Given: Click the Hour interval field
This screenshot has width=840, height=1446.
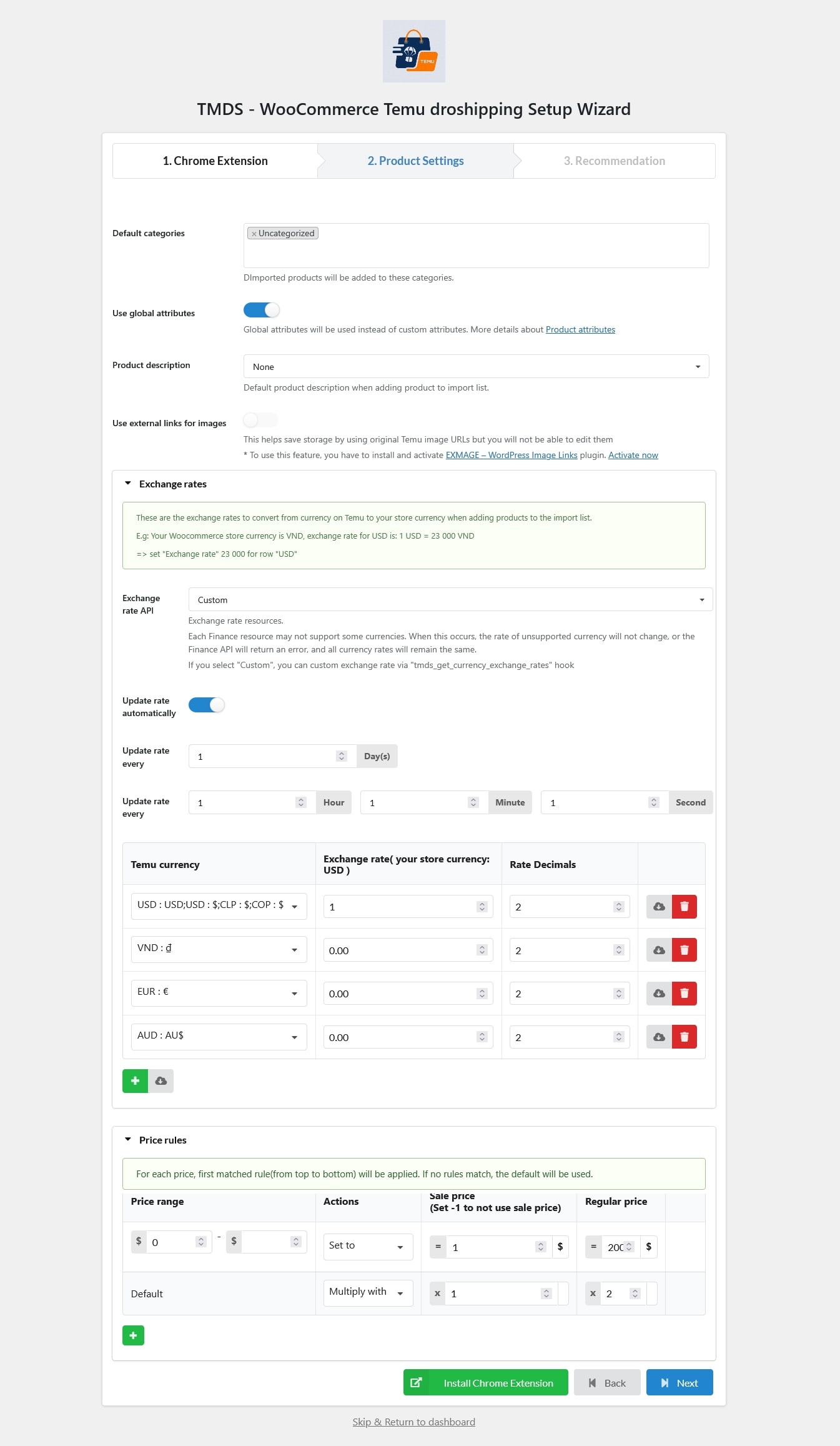Looking at the screenshot, I should click(252, 802).
